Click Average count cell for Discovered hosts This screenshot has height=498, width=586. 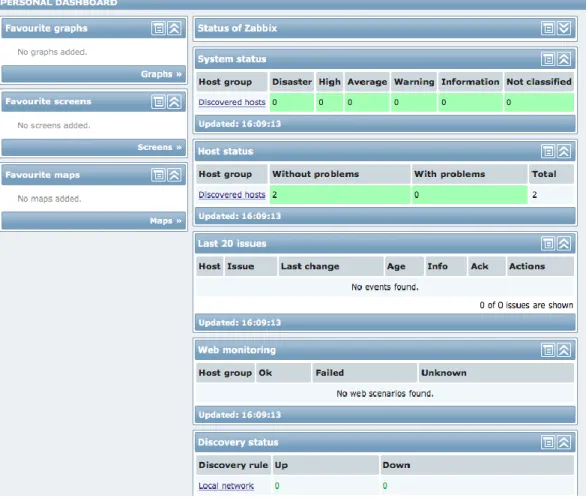(367, 102)
